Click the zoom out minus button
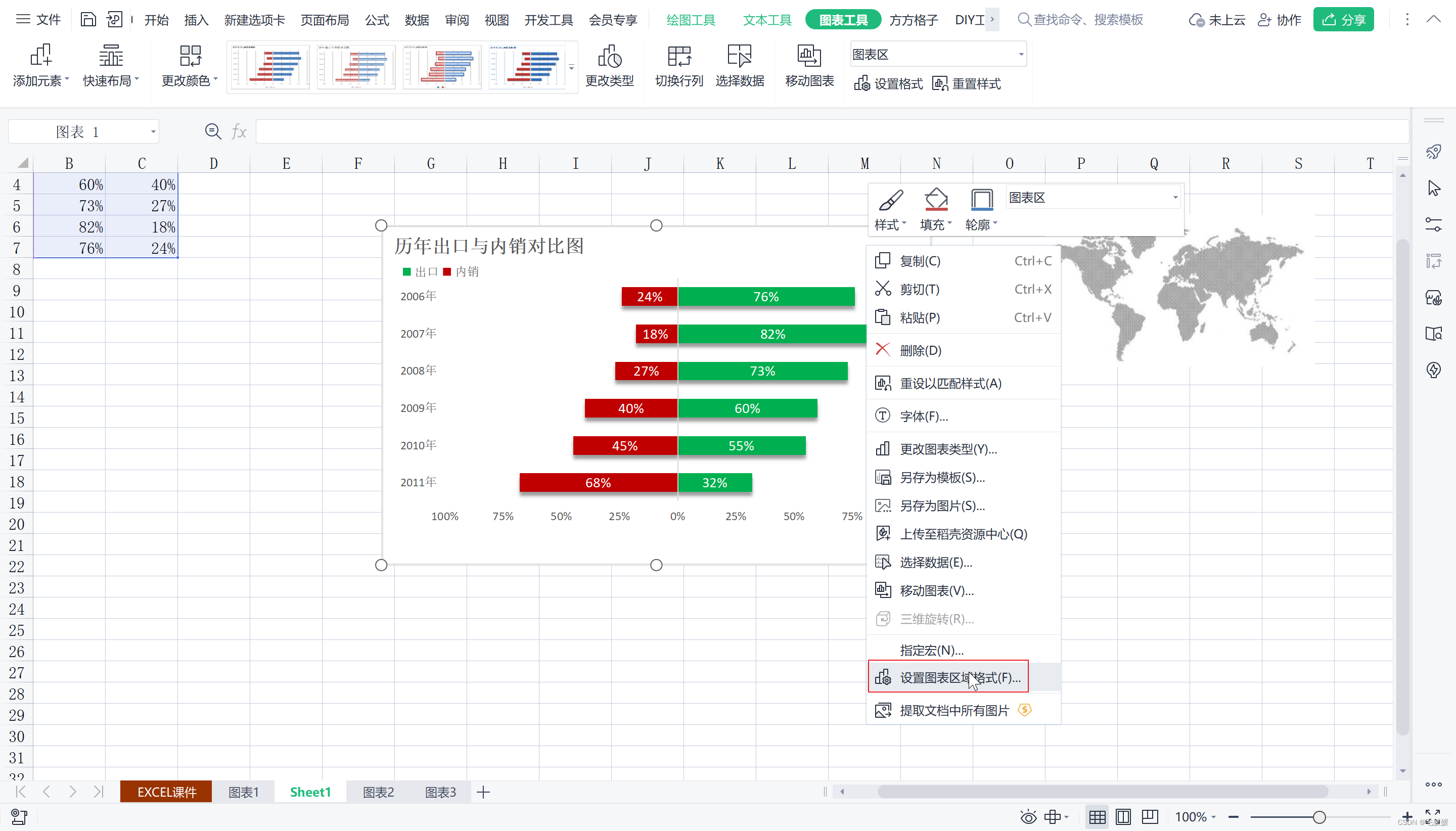 [1234, 817]
